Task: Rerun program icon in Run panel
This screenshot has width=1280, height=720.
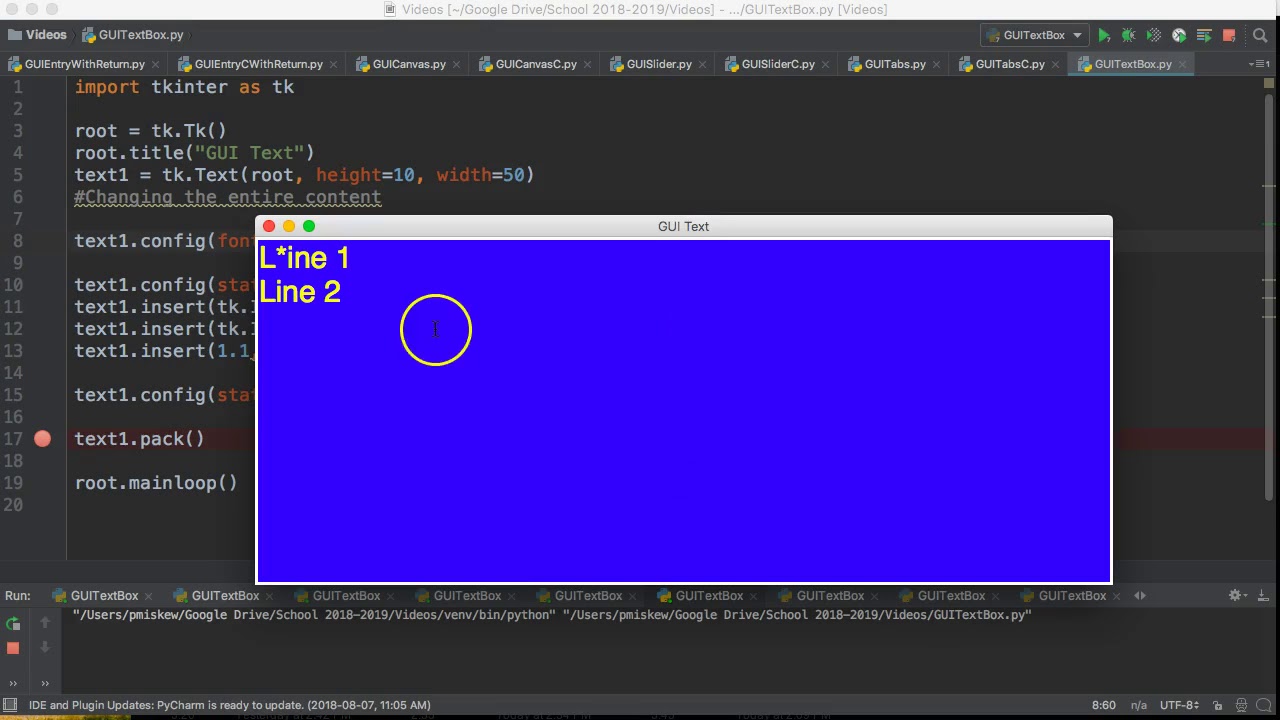Action: [x=13, y=623]
